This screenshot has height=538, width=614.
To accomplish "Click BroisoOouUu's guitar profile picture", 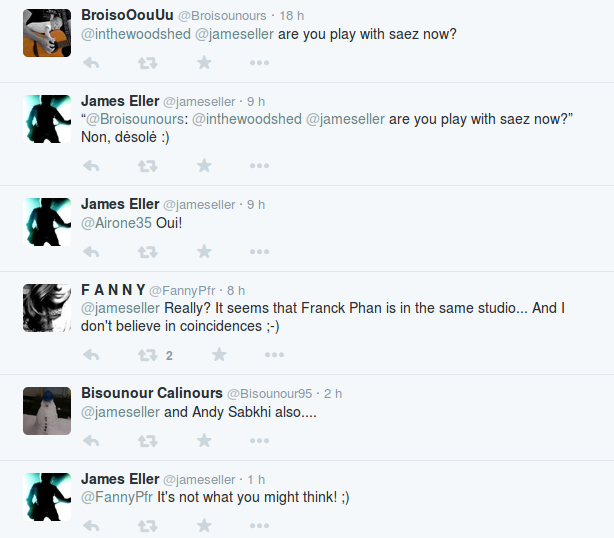I will click(47, 33).
